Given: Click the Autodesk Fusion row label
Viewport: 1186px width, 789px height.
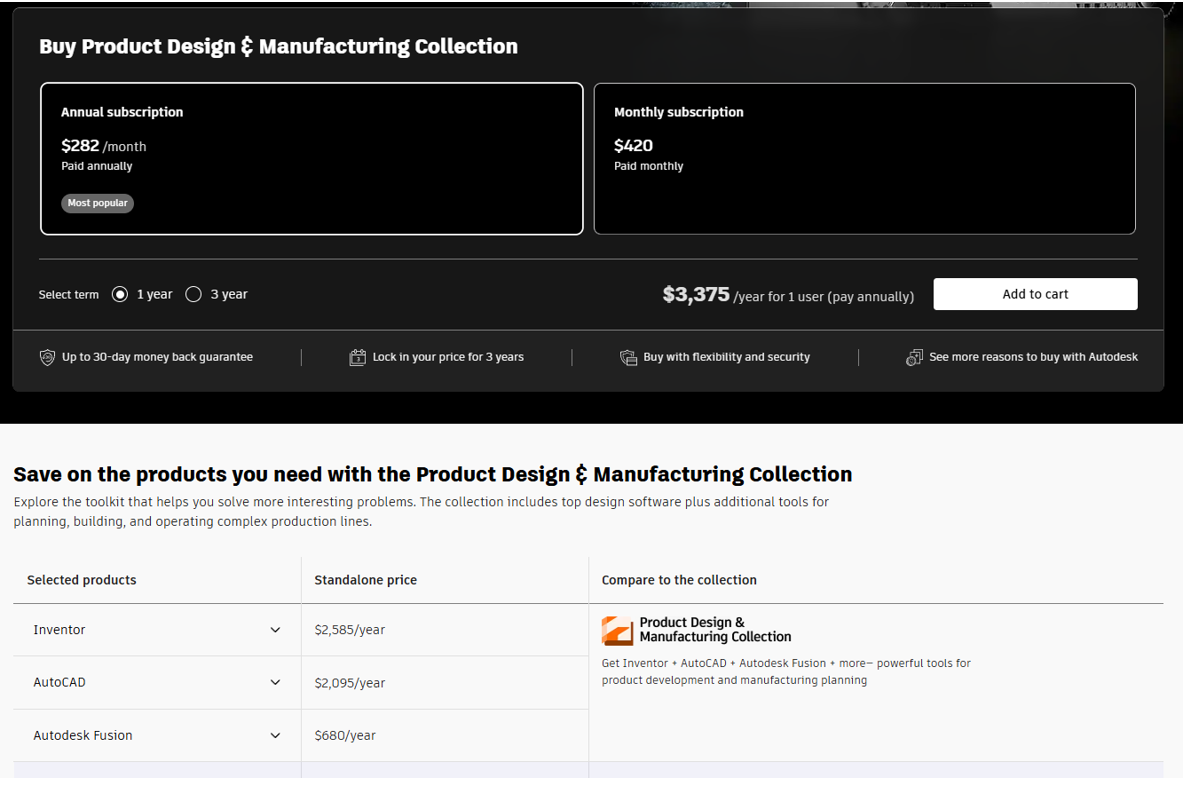Looking at the screenshot, I should pos(82,735).
